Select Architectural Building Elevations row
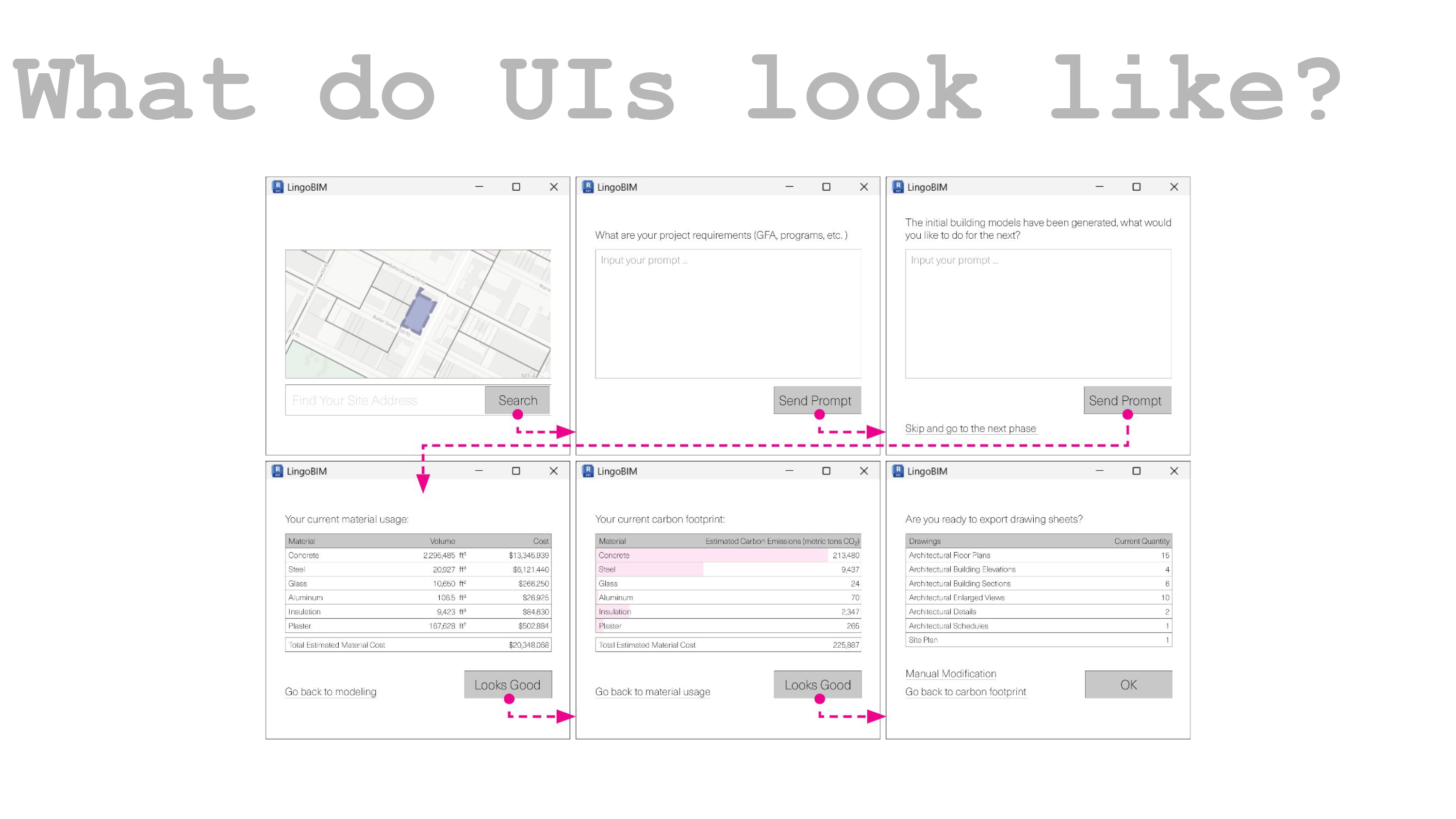The width and height of the screenshot is (1456, 819). [1038, 569]
